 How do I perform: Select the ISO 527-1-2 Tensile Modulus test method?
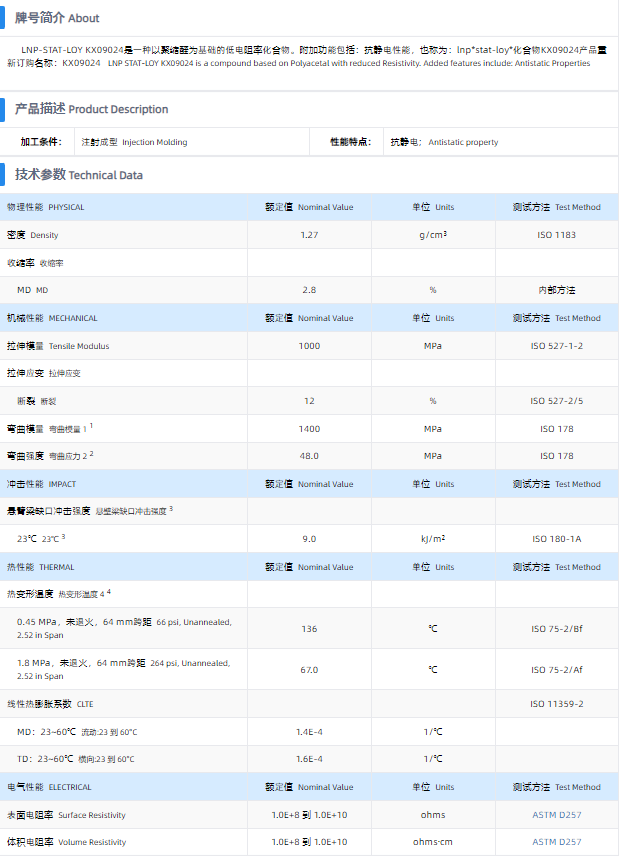(x=556, y=346)
